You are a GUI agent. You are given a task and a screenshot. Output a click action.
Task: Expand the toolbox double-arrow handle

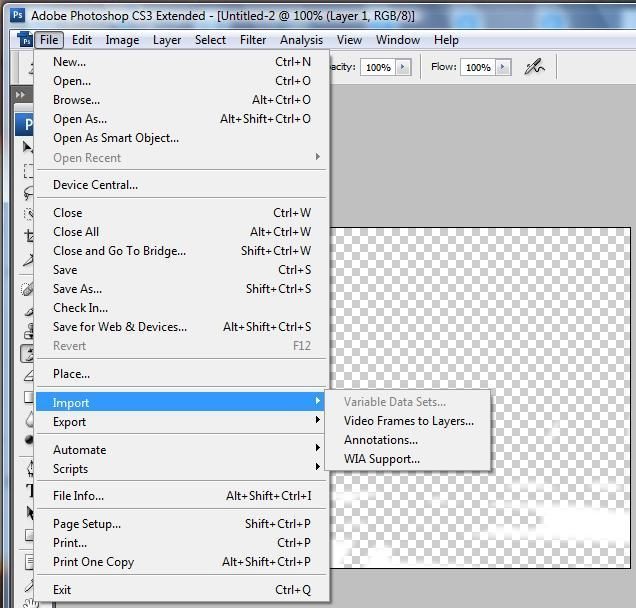(x=20, y=95)
